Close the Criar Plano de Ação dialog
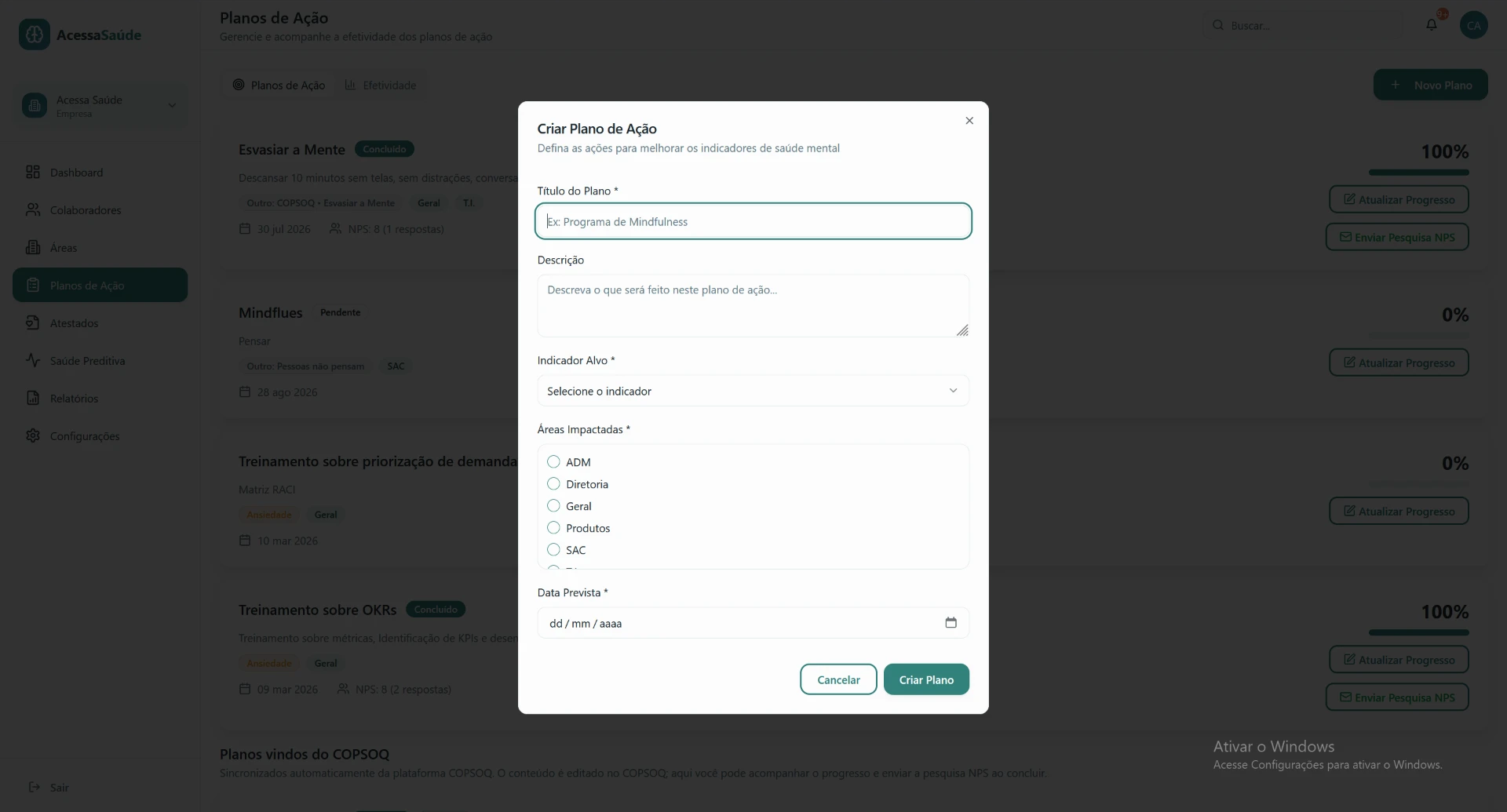 pos(969,121)
